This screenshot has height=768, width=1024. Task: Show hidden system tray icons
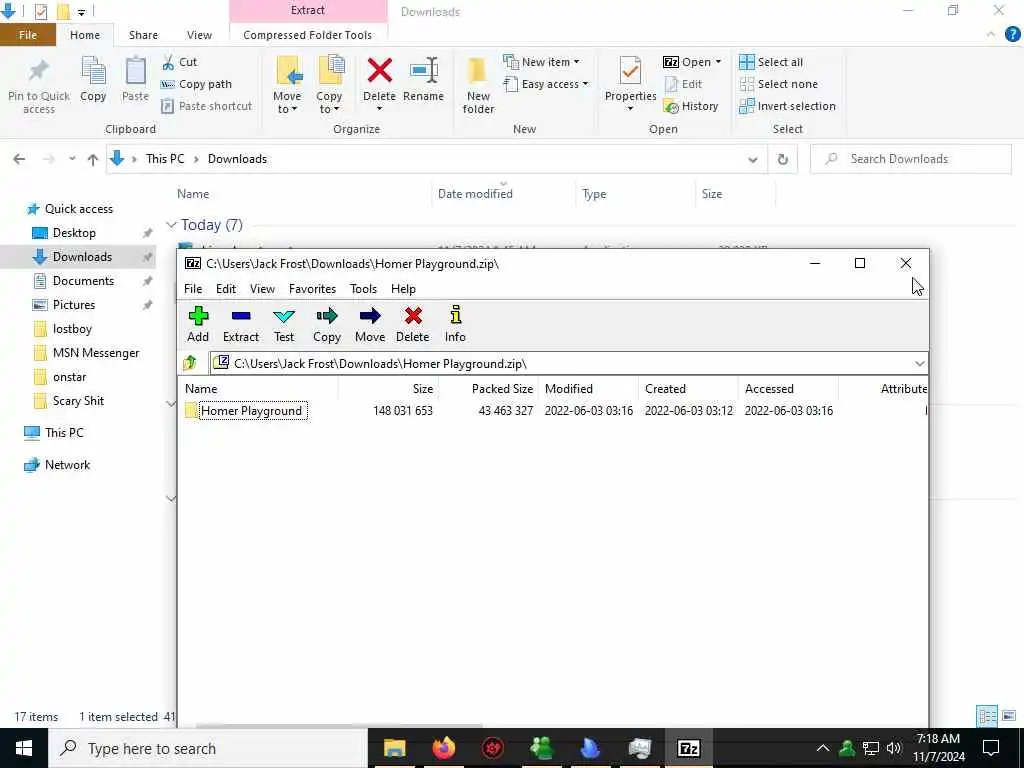pyautogui.click(x=823, y=748)
